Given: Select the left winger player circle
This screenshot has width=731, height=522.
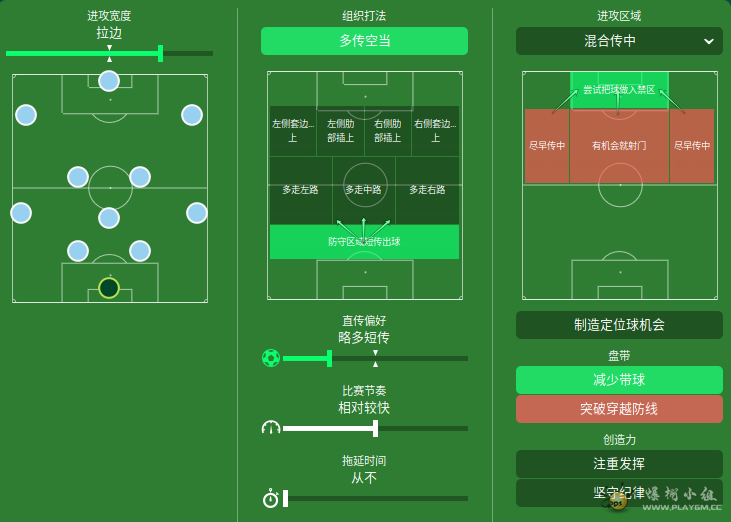Looking at the screenshot, I should pos(26,115).
